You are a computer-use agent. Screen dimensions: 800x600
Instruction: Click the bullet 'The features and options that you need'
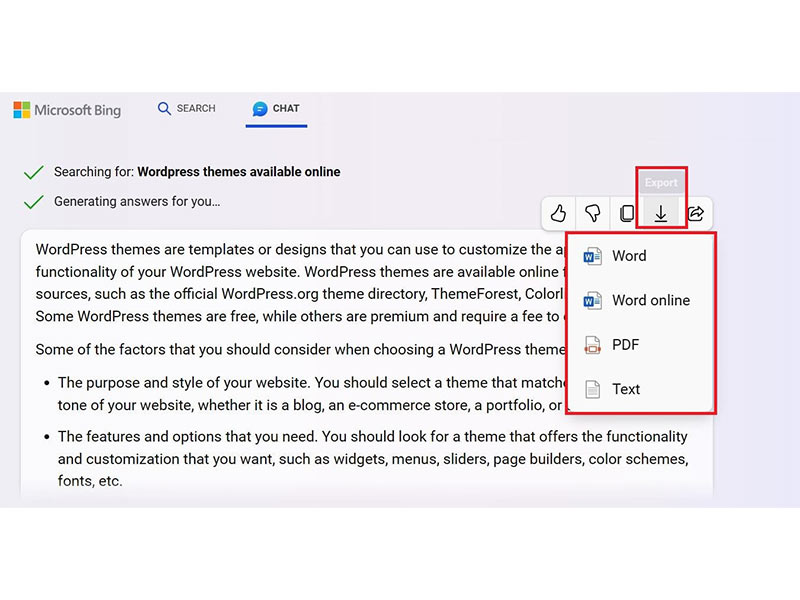pos(373,459)
